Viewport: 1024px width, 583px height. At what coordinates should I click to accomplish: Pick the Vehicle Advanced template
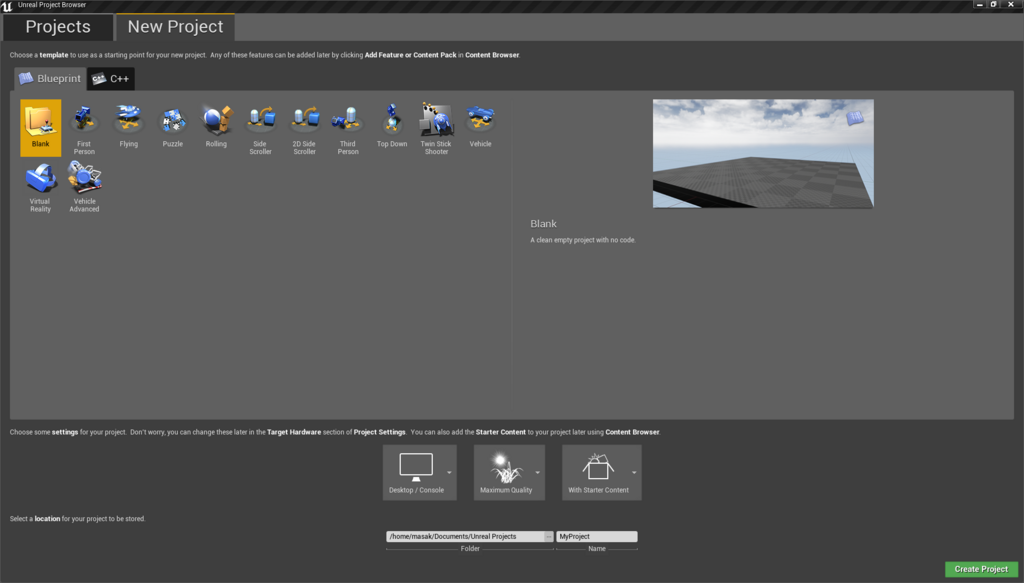[84, 186]
